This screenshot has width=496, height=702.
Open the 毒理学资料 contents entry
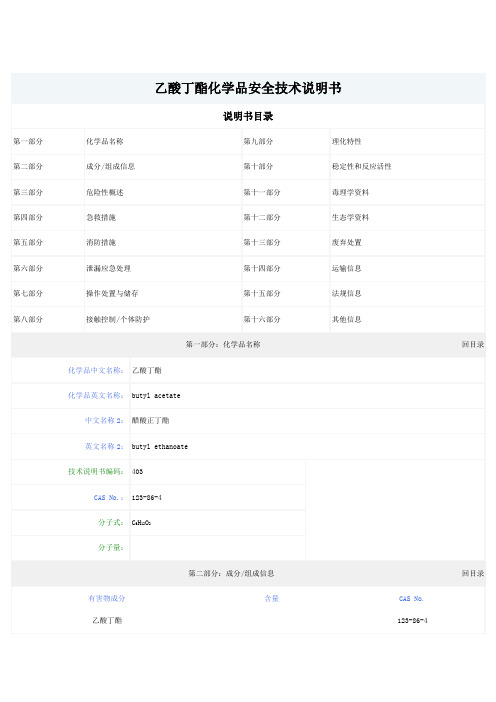coord(351,193)
